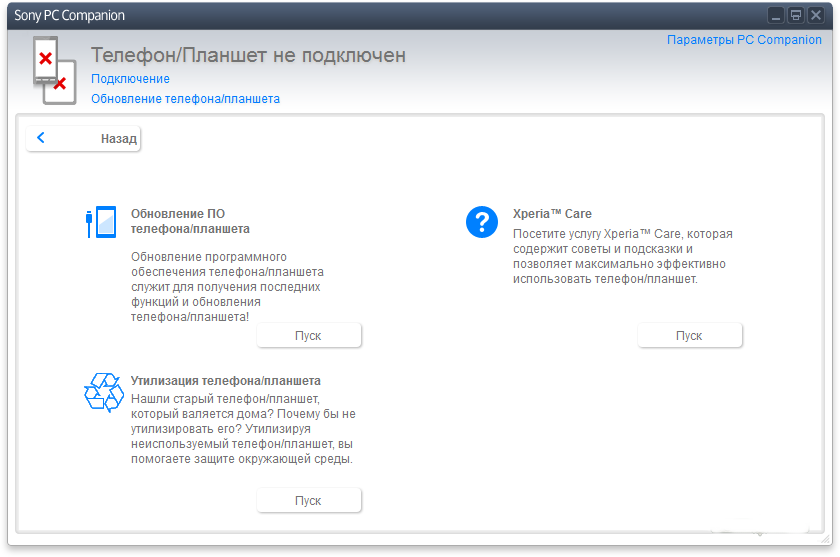Open Параметры PC Companion settings link
Viewport: 840px width, 557px height.
point(744,40)
